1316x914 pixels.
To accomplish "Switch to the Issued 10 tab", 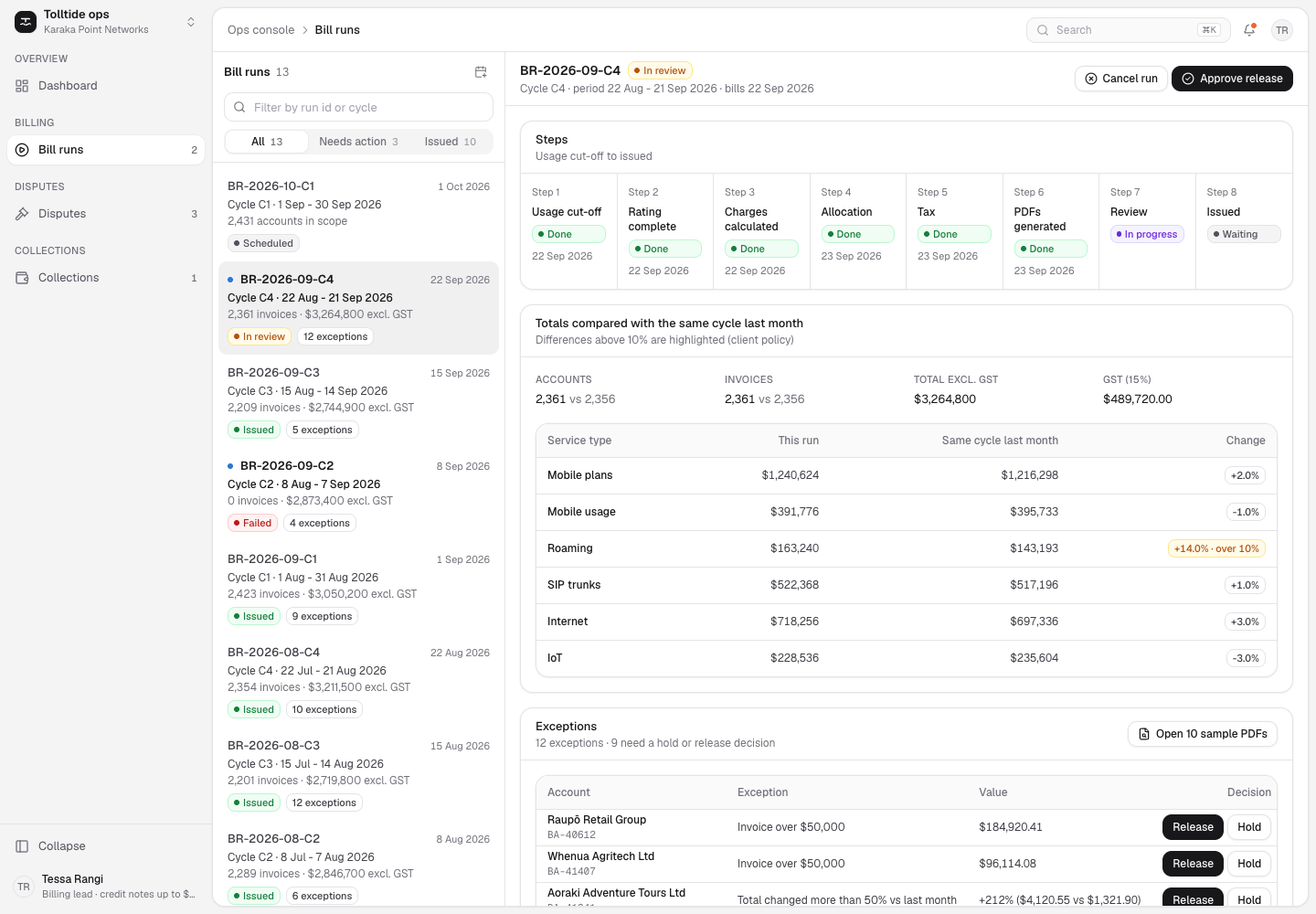I will tap(451, 142).
